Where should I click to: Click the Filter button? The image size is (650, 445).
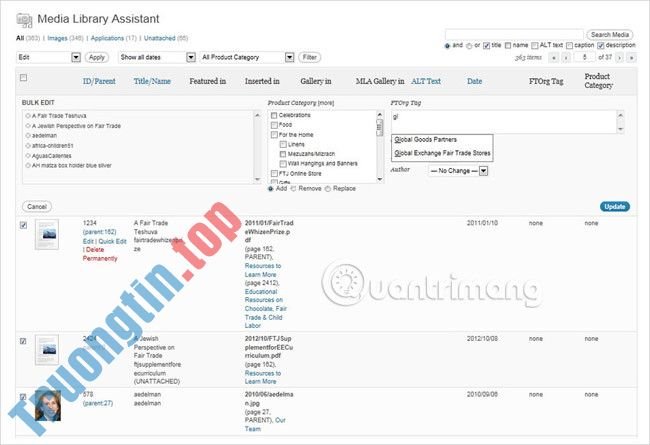click(x=310, y=57)
